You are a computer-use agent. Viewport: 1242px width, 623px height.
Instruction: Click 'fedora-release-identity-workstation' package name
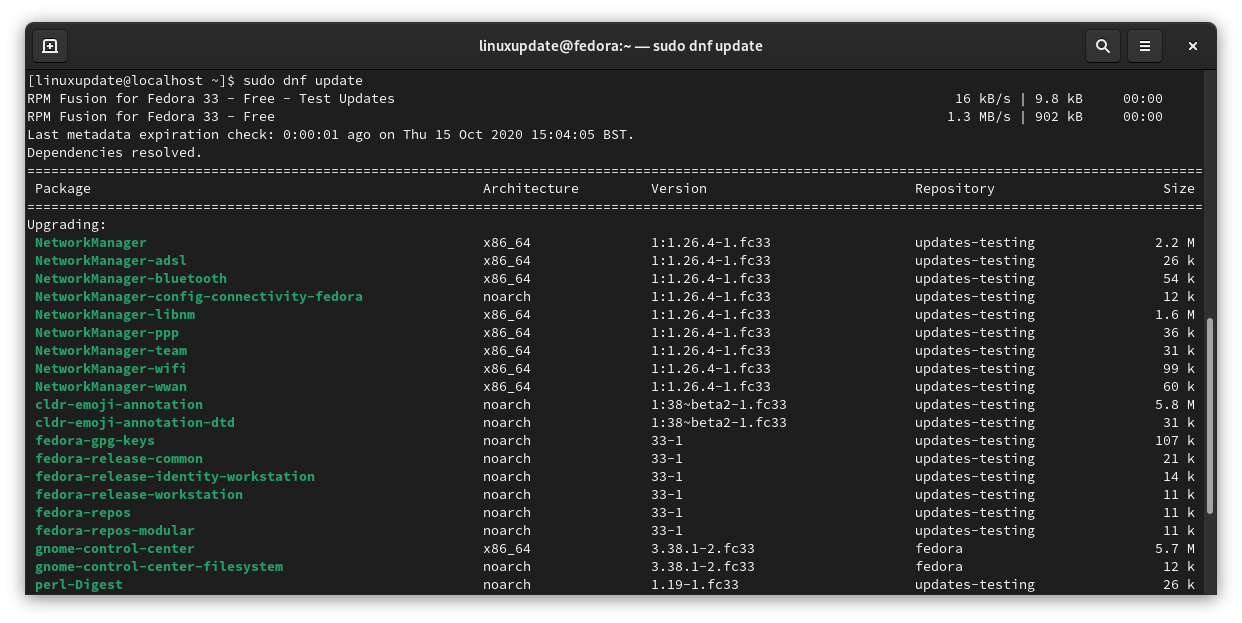(175, 476)
